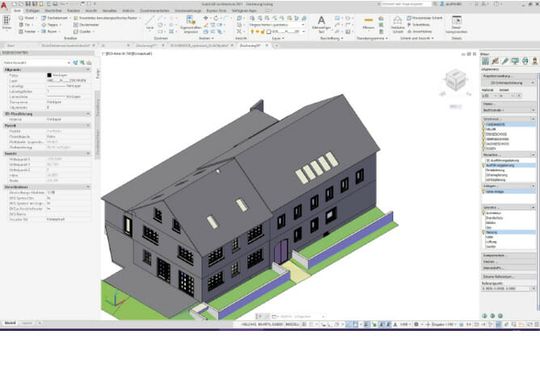Click the layer color swatch in Layer dropdown
540x373 pixels.
click(x=269, y=32)
